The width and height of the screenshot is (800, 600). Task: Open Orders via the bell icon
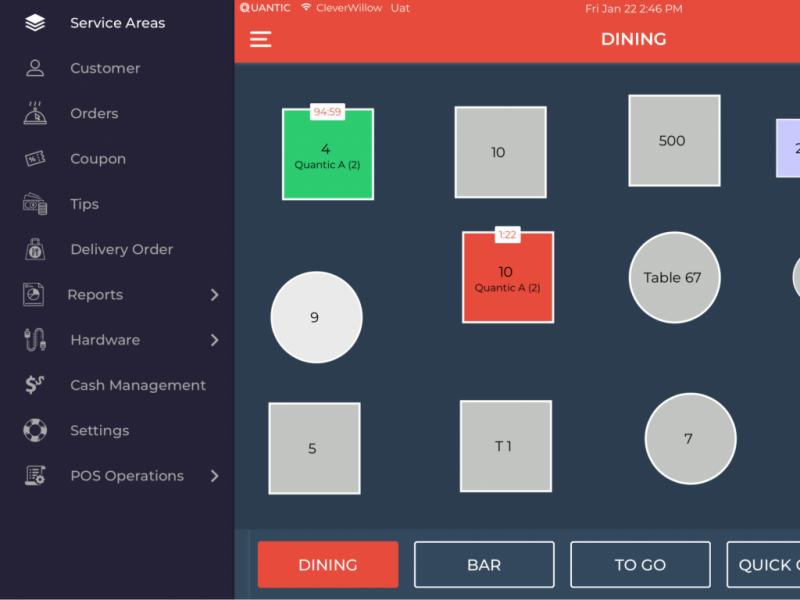coord(34,113)
